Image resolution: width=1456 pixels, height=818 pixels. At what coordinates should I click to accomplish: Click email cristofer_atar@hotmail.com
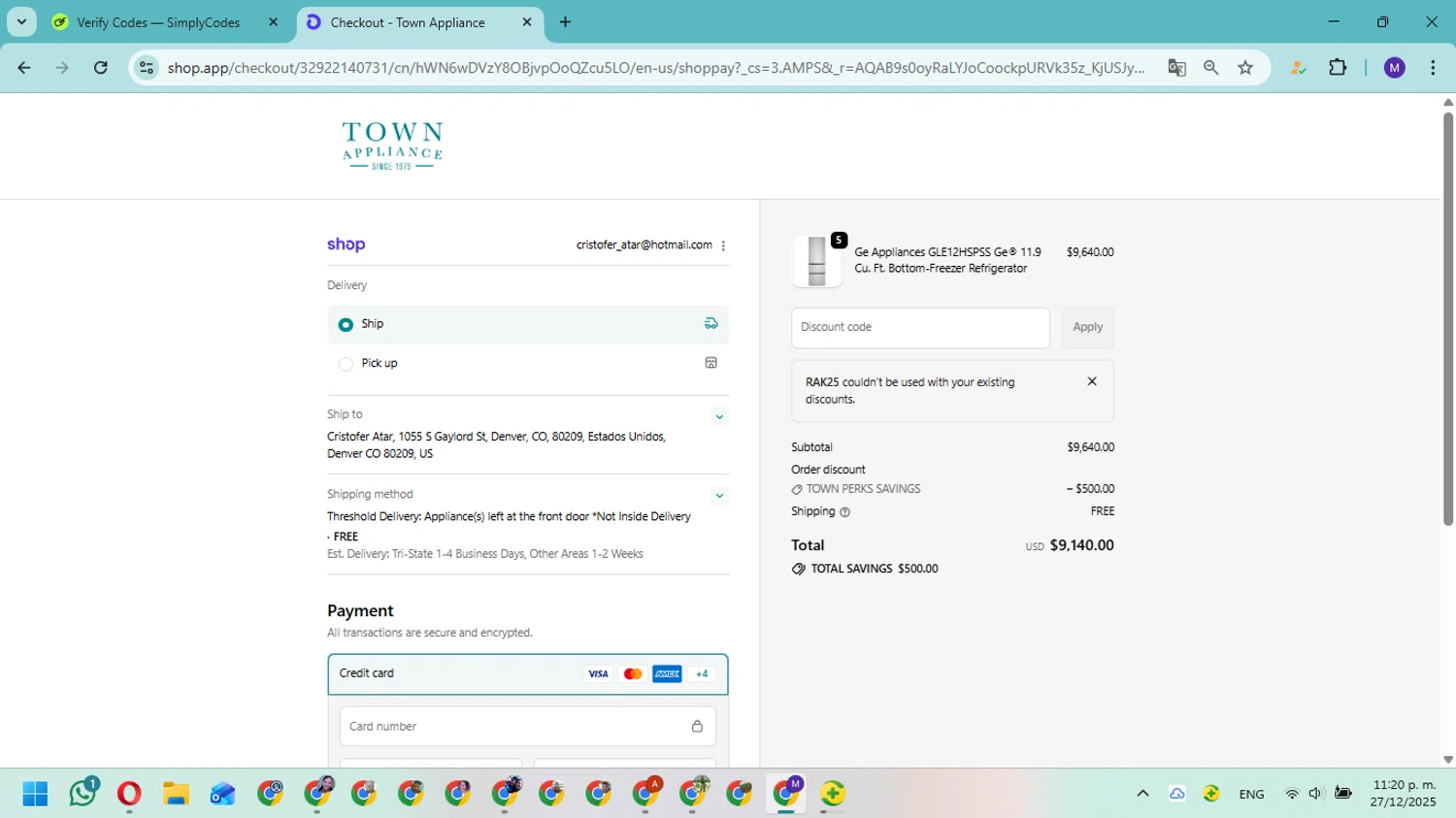(644, 245)
